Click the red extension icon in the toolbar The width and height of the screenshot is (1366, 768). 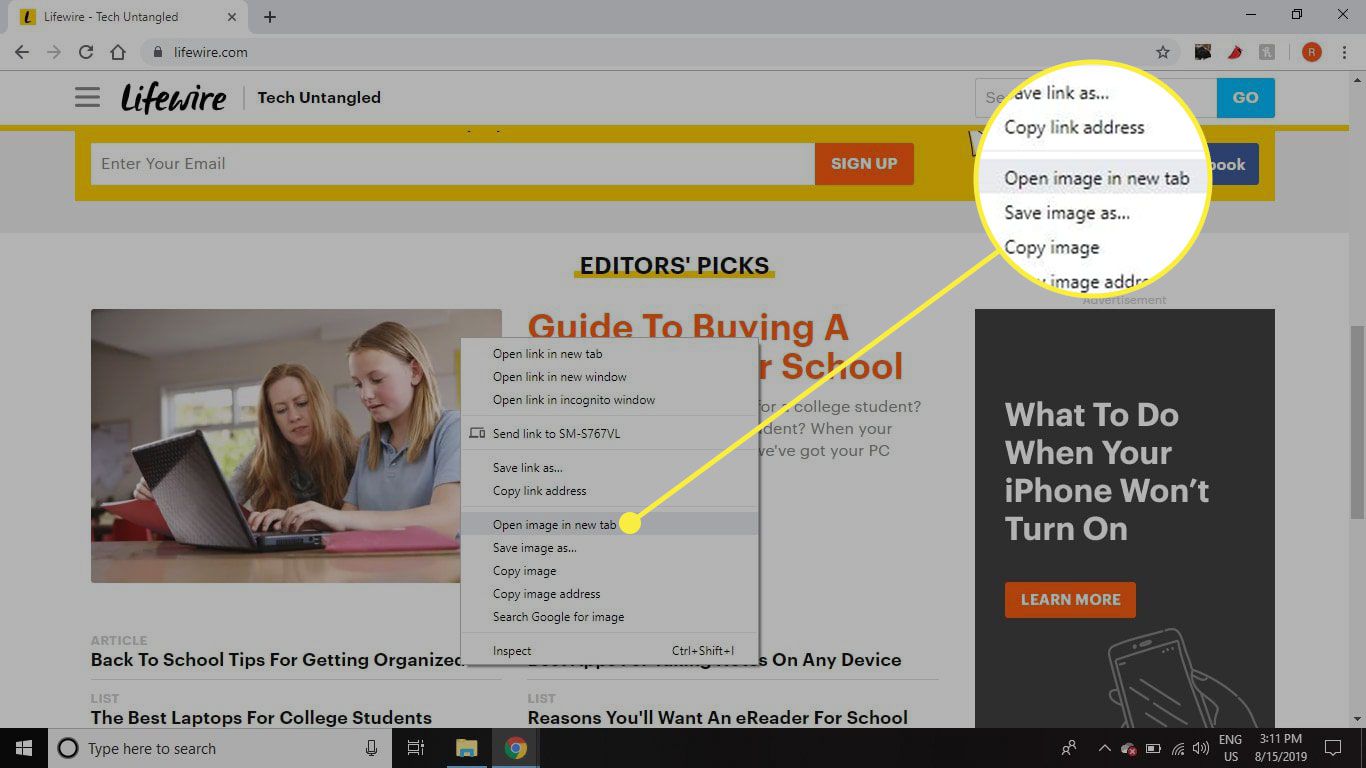coord(1235,52)
